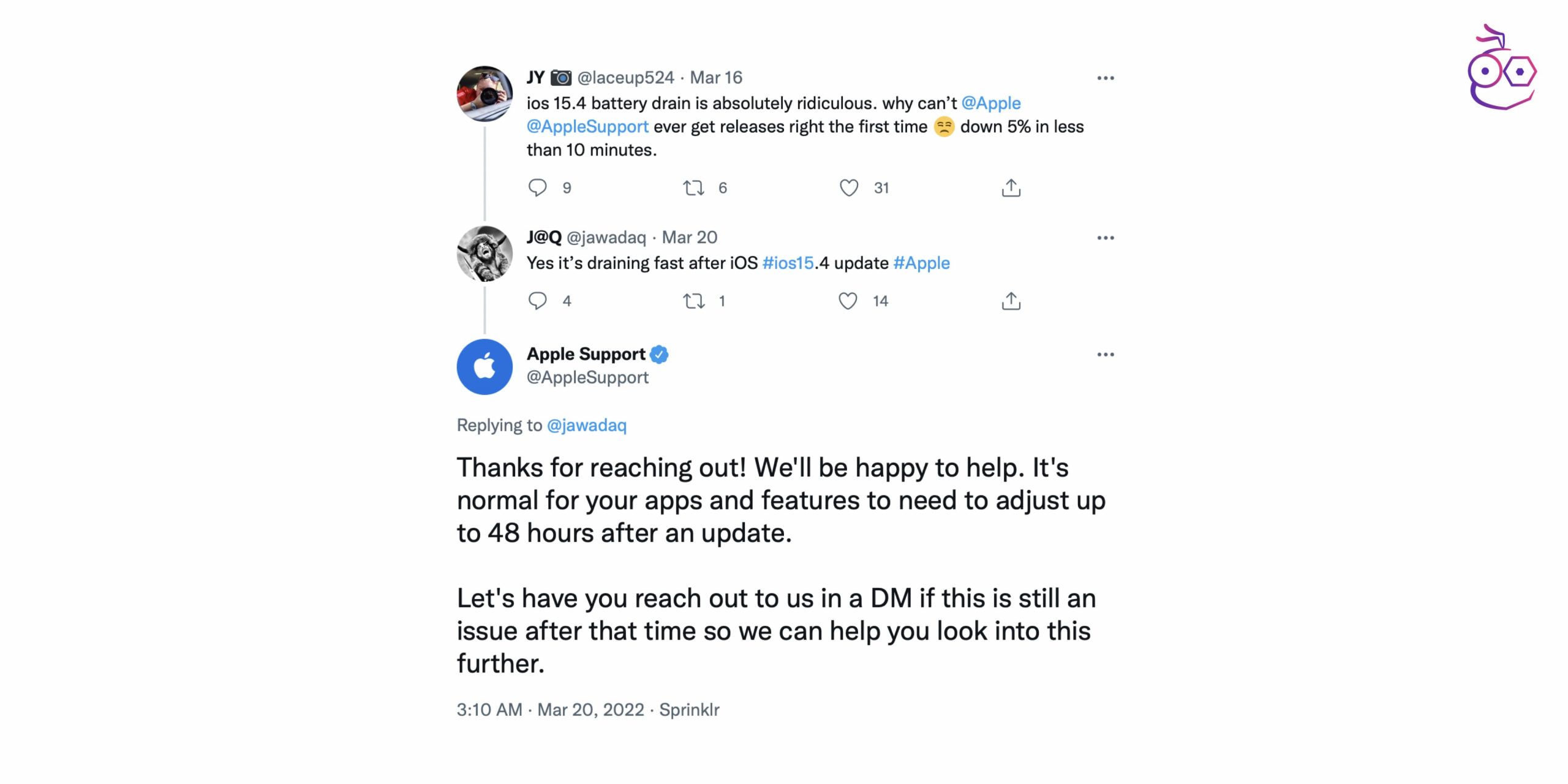Open more options for J@Q's tweet
Screen dimensions: 1568x784
pyautogui.click(x=1105, y=238)
